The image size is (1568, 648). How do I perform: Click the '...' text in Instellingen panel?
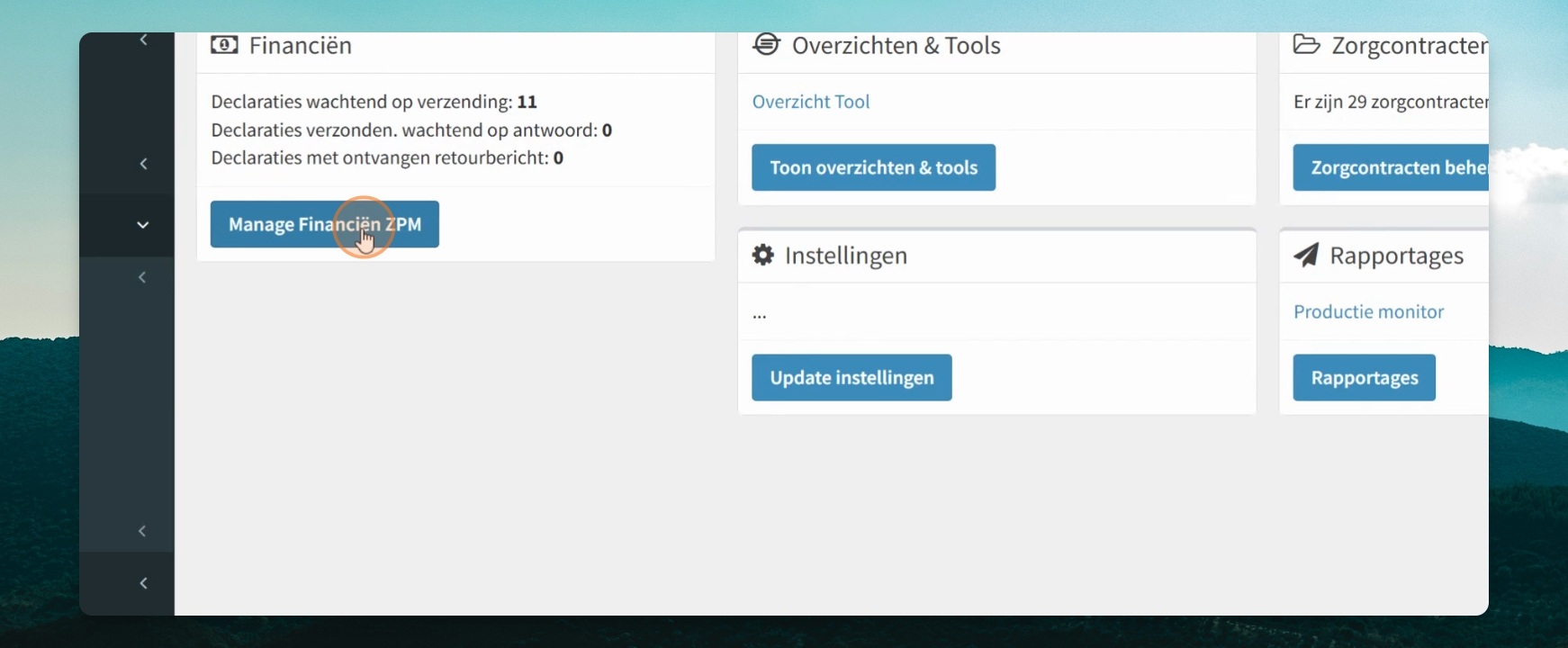coord(760,315)
